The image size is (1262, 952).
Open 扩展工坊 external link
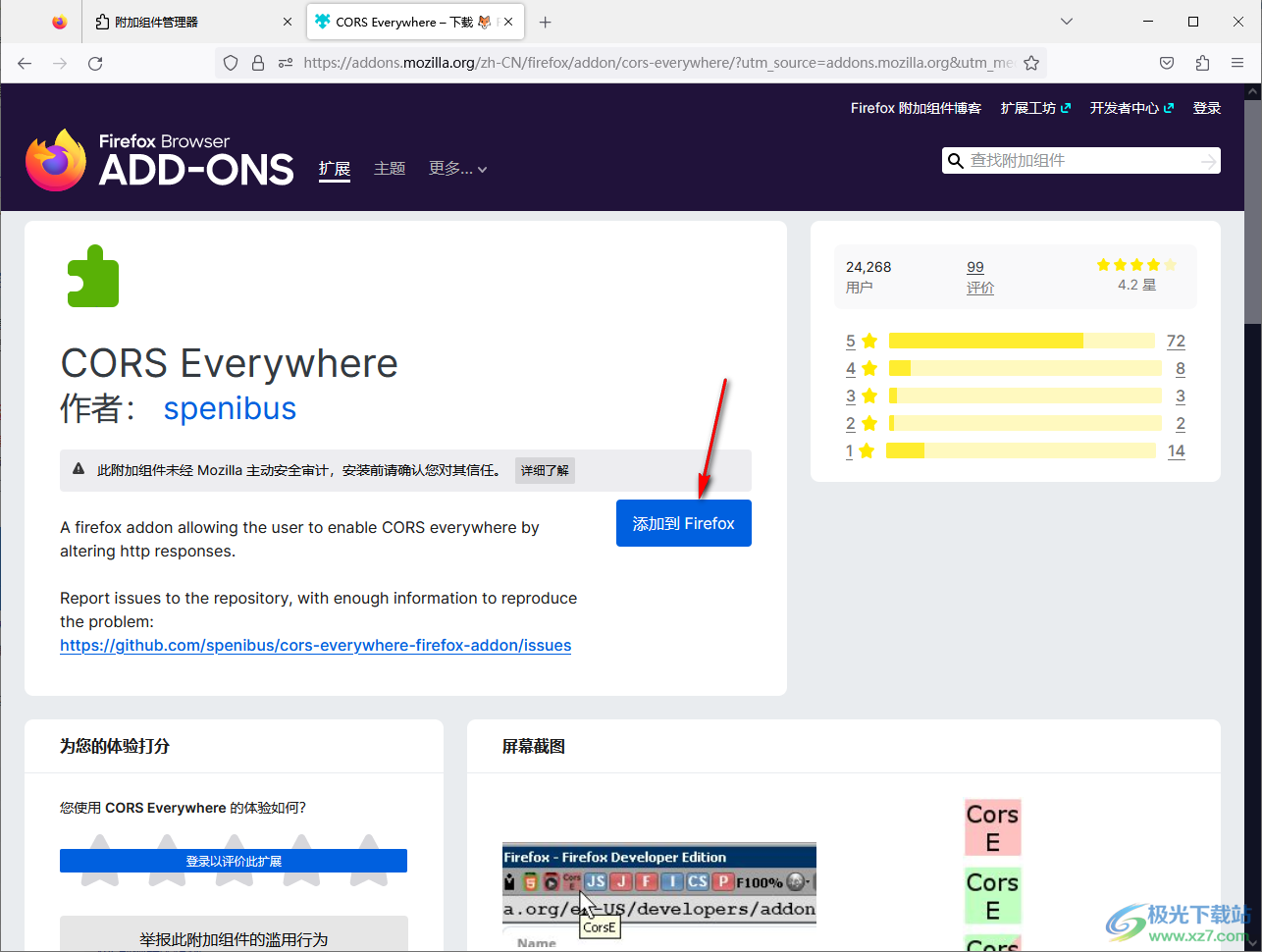[1035, 108]
